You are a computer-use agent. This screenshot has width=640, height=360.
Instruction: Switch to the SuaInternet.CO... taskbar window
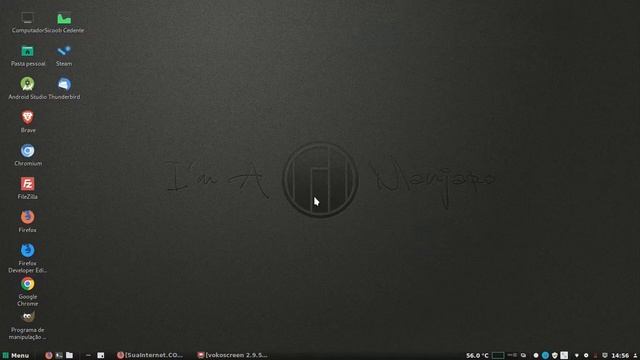(150, 356)
